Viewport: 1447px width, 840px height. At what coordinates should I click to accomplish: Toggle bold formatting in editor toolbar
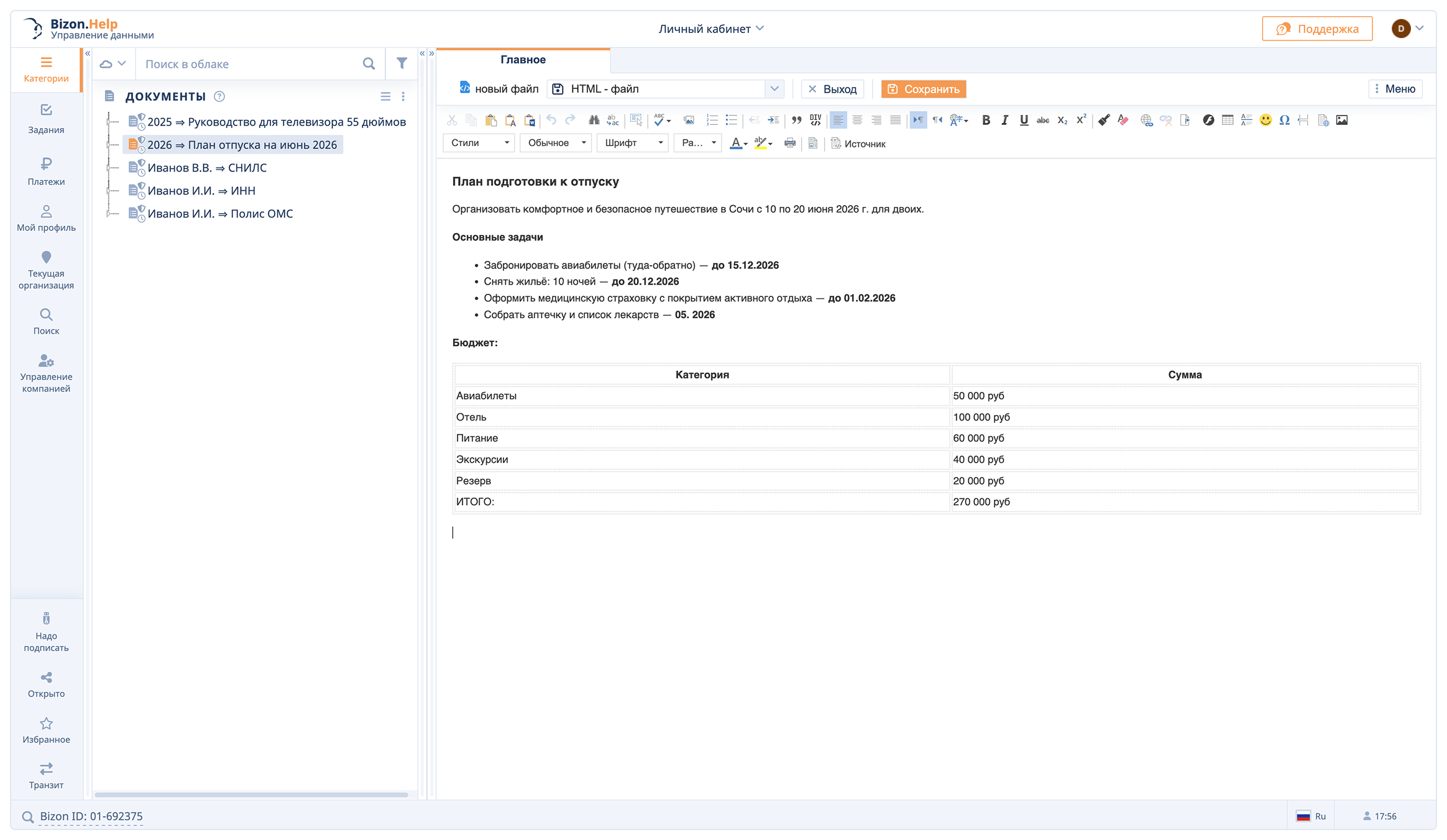(x=986, y=121)
